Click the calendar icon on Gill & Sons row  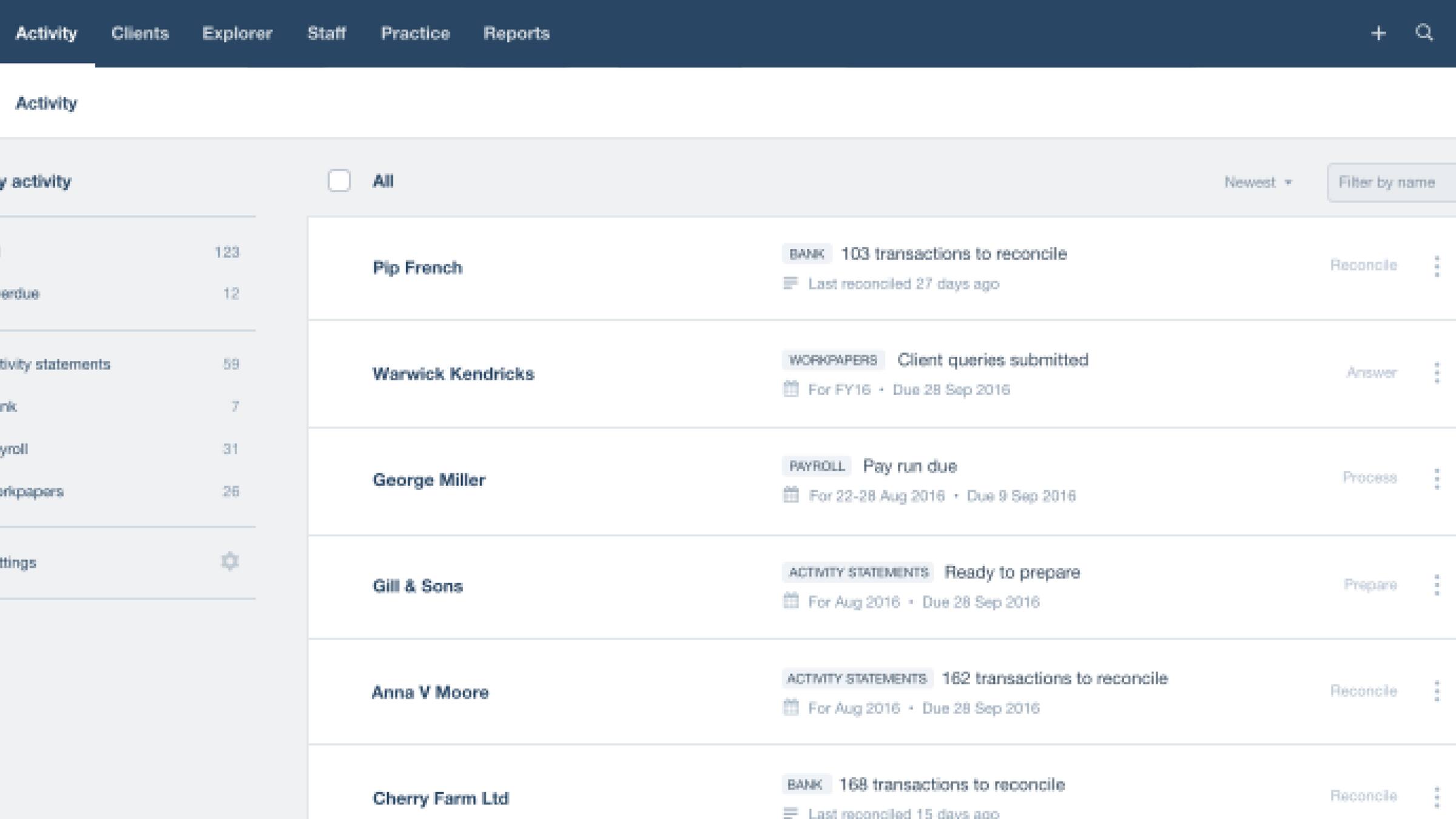[x=790, y=602]
